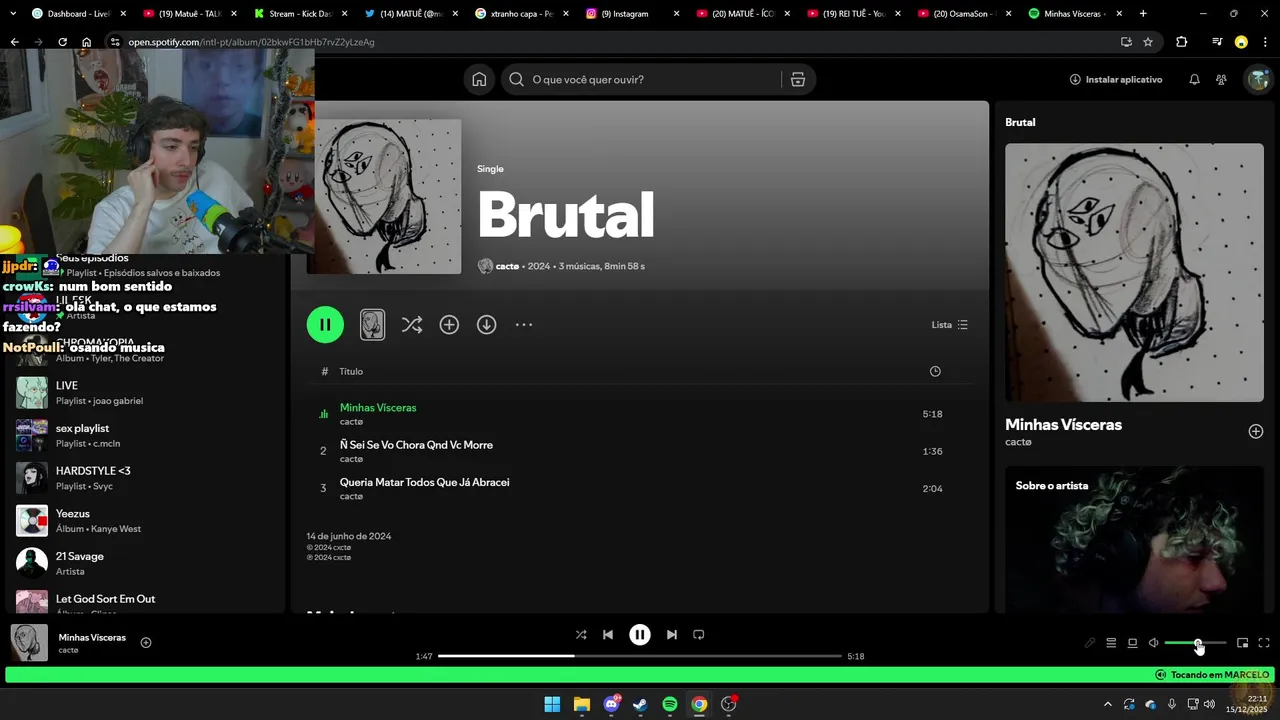Switch to the 'Stream - Kick' browser tab
The height and width of the screenshot is (720, 1280).
point(300,14)
